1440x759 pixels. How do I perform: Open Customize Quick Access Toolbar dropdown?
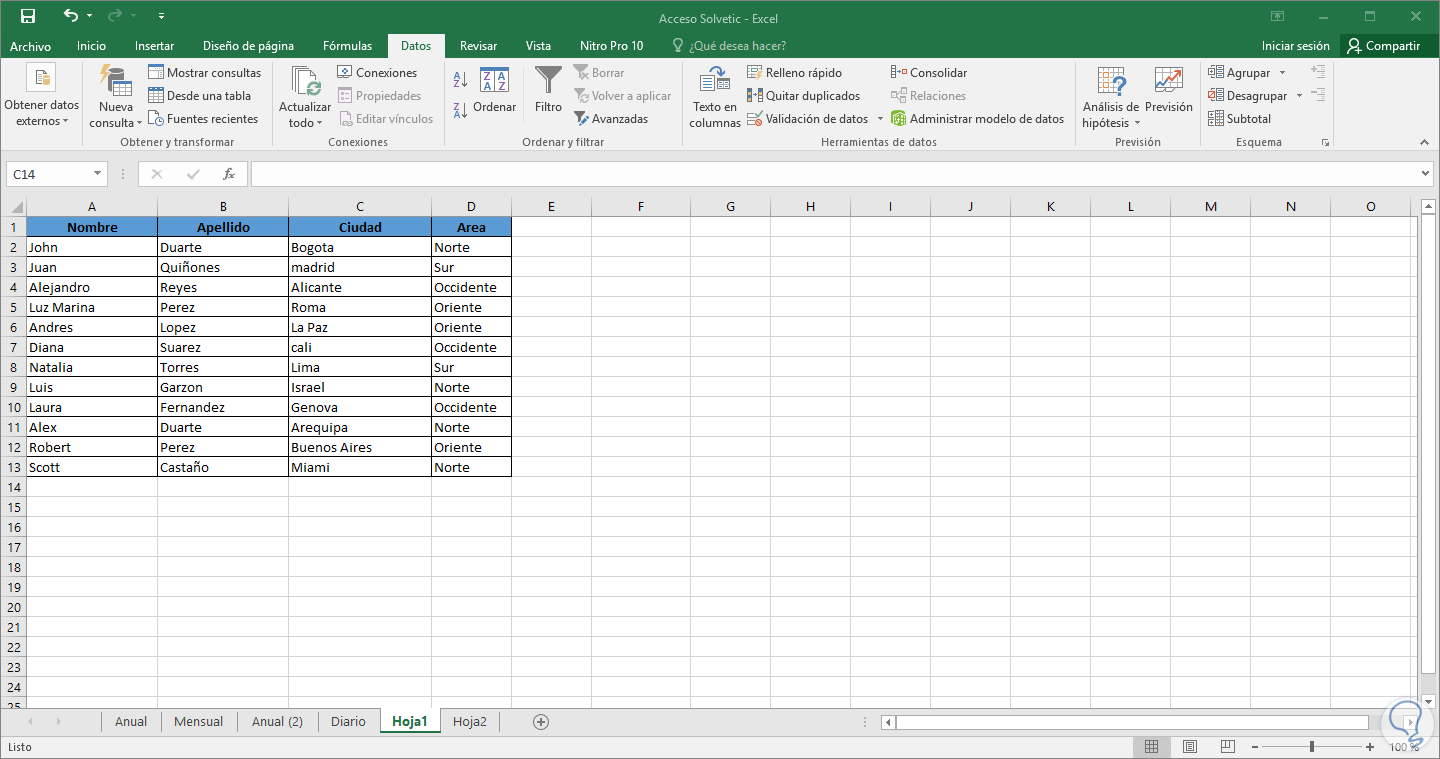point(163,17)
